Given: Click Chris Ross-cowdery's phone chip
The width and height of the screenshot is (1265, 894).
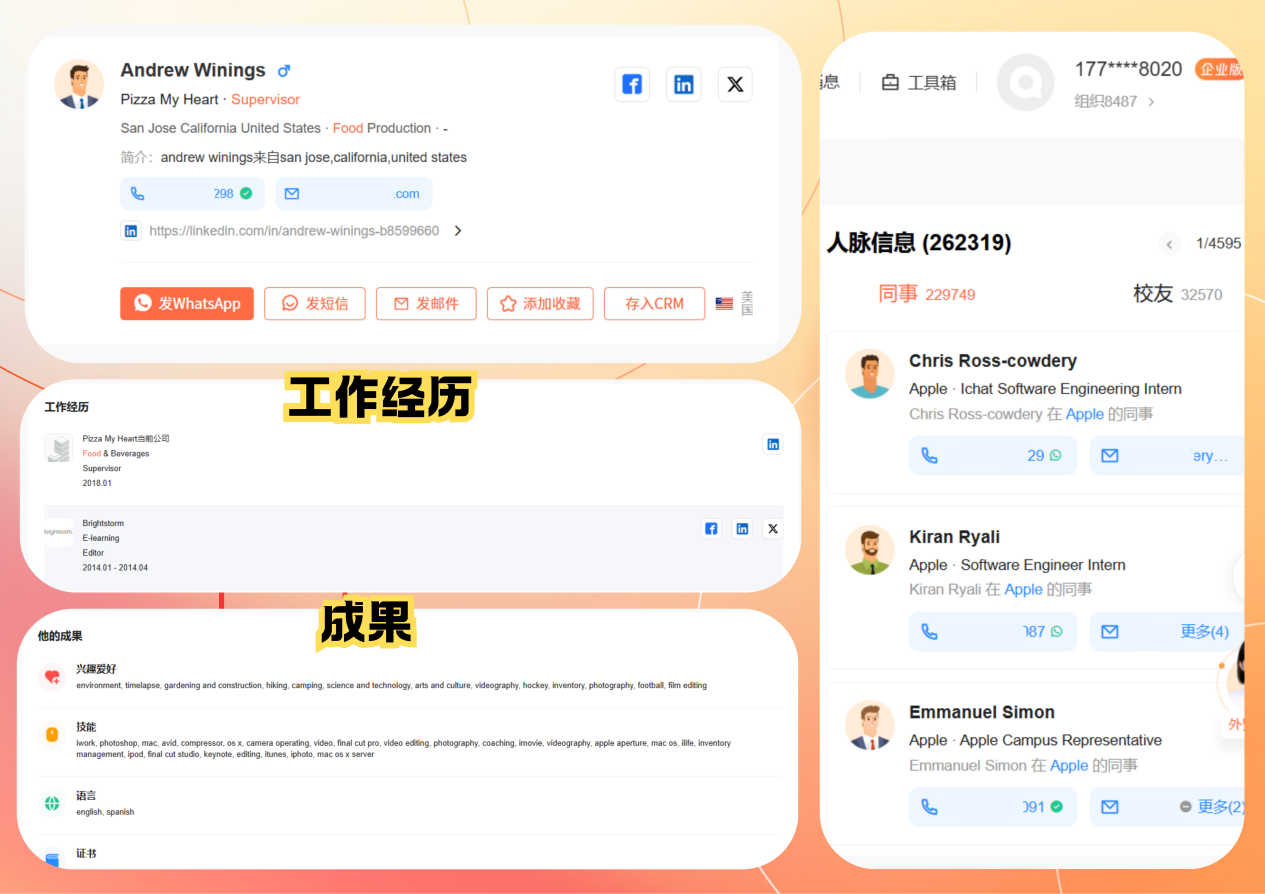Looking at the screenshot, I should pos(993,455).
